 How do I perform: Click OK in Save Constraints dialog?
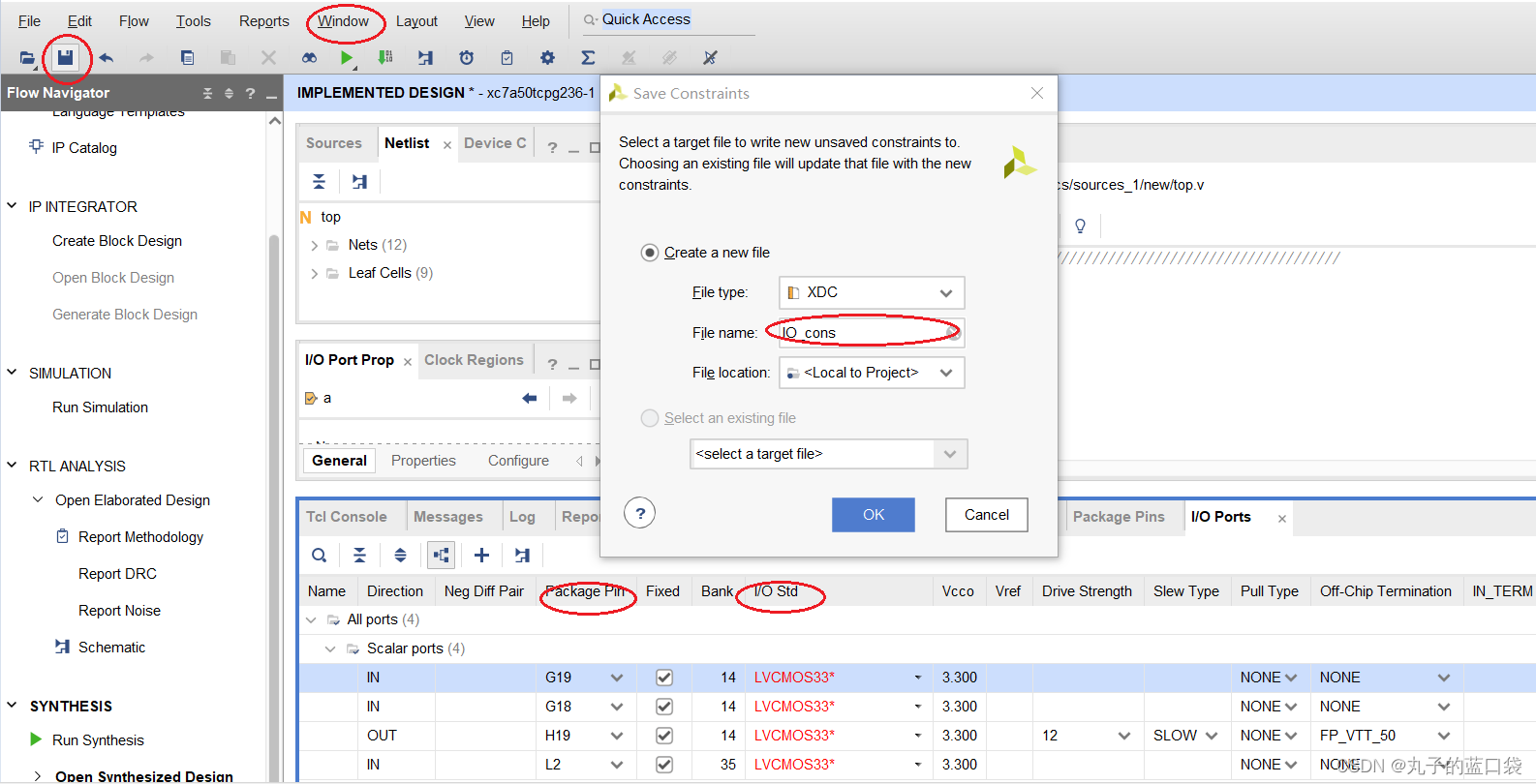[874, 515]
